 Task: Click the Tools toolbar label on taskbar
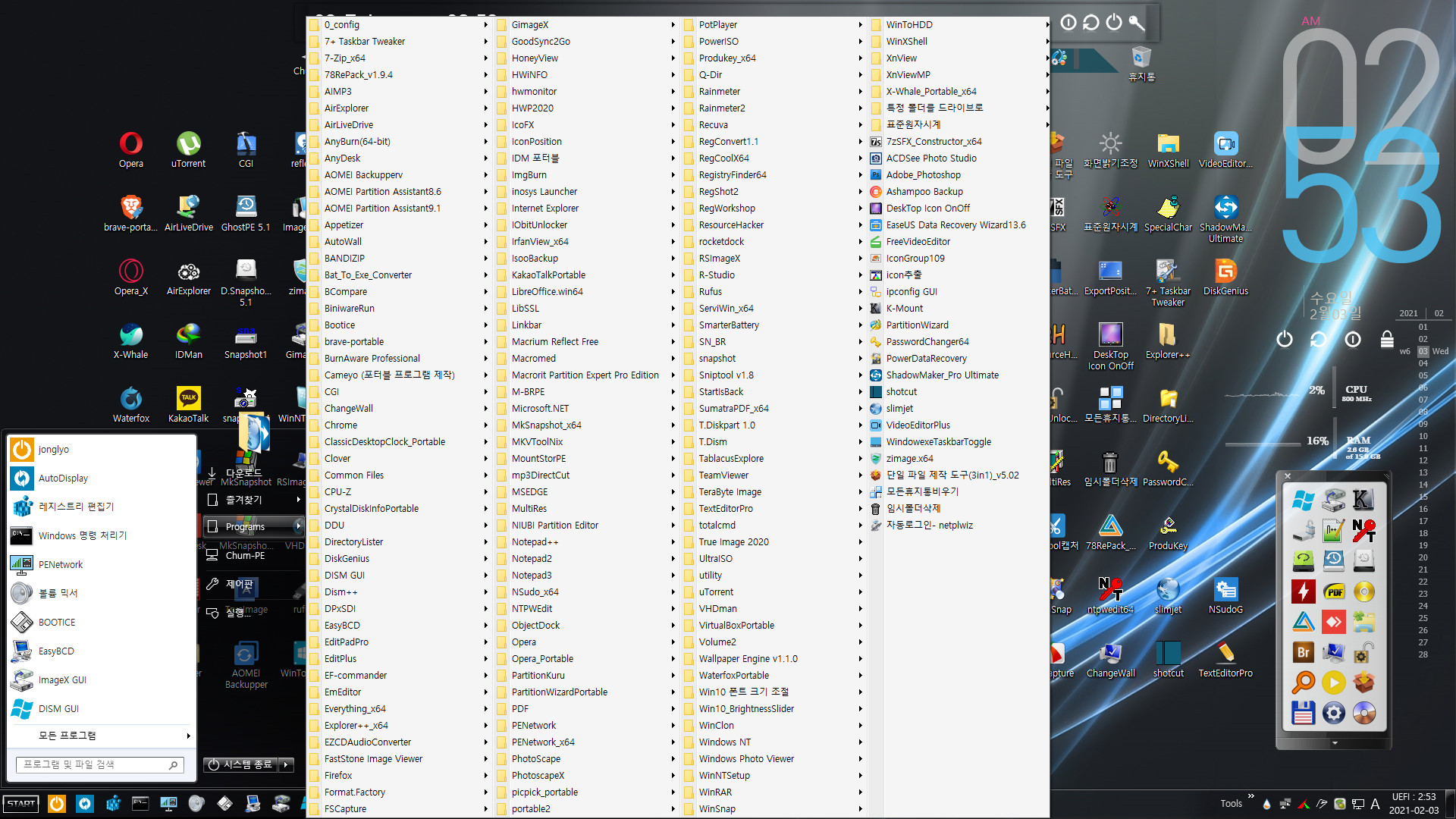coord(1231,804)
